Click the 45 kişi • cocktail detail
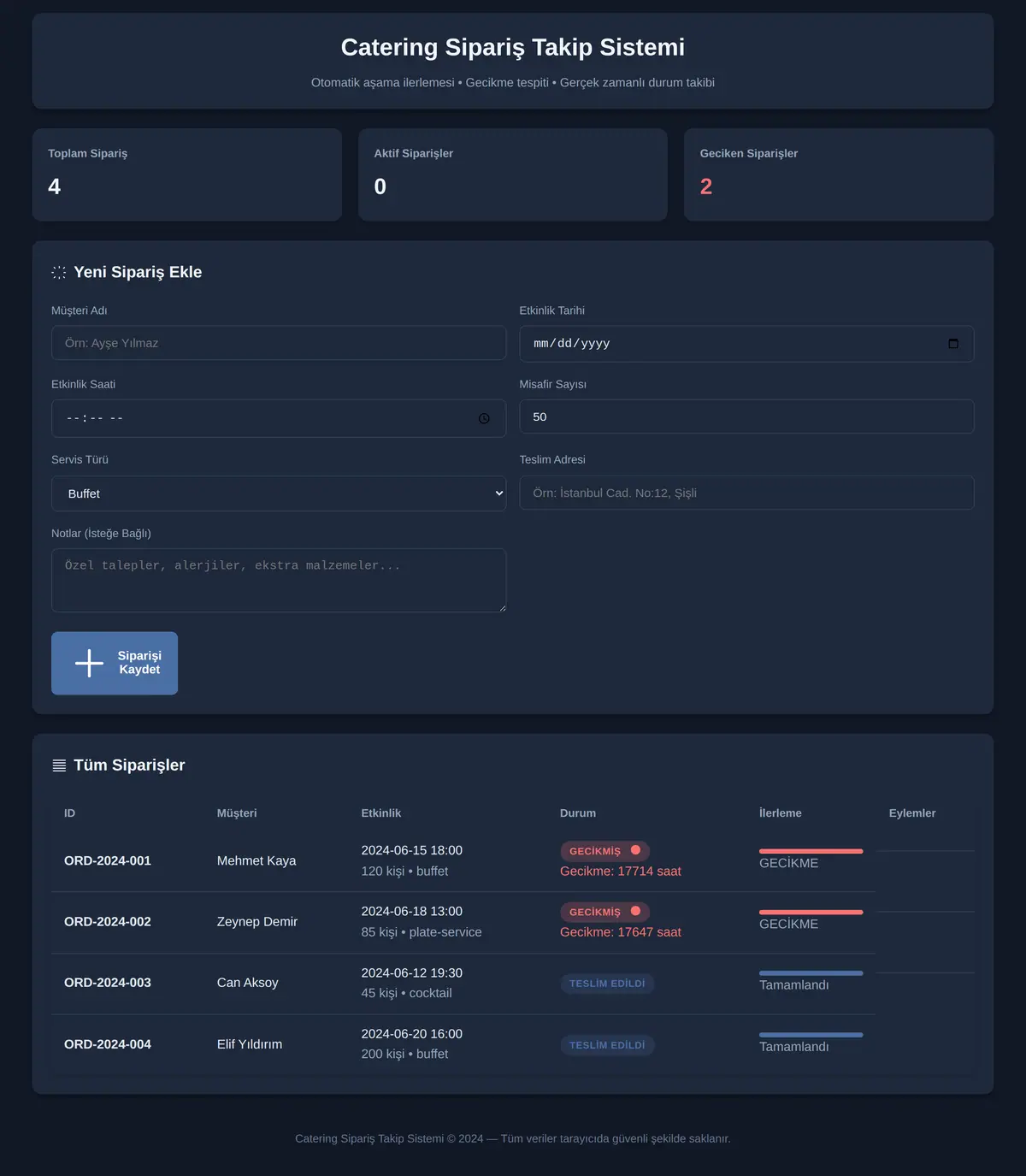 tap(407, 993)
